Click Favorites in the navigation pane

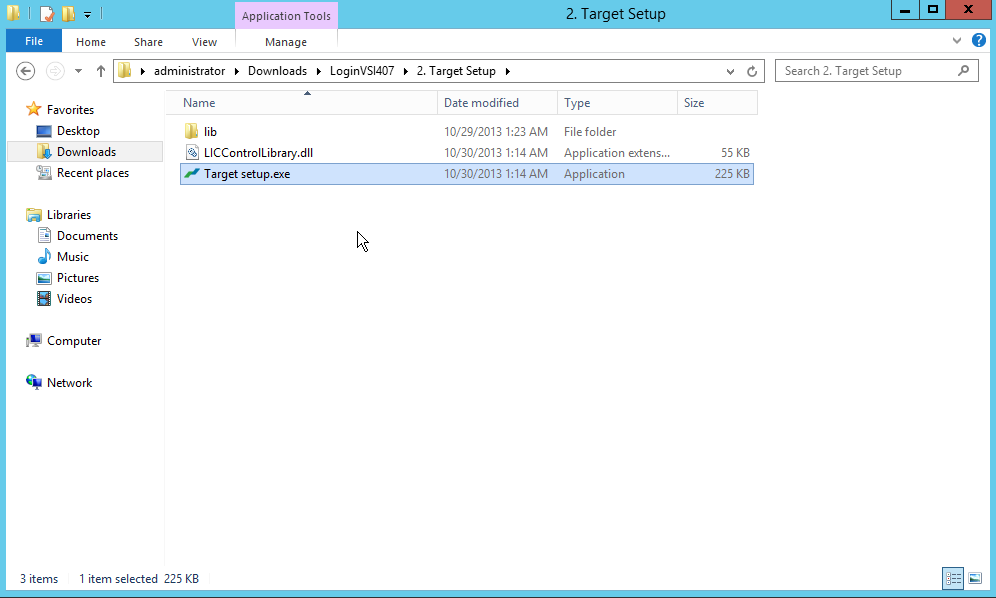70,109
